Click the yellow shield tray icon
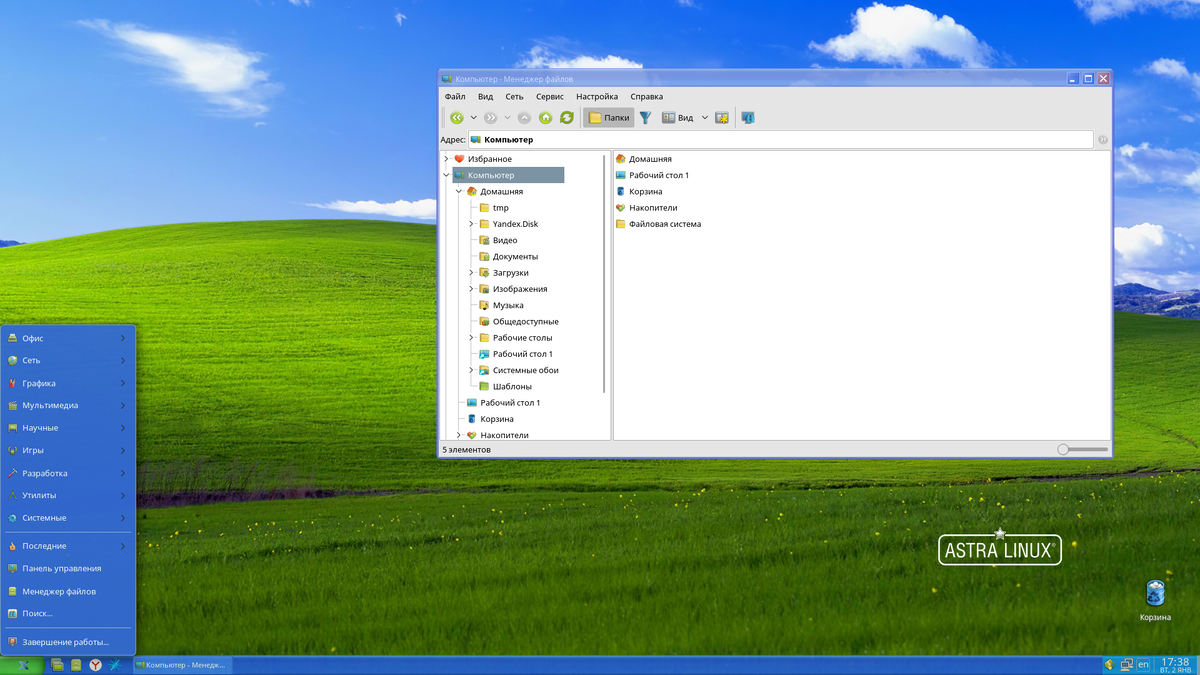This screenshot has height=675, width=1200. click(x=1109, y=665)
